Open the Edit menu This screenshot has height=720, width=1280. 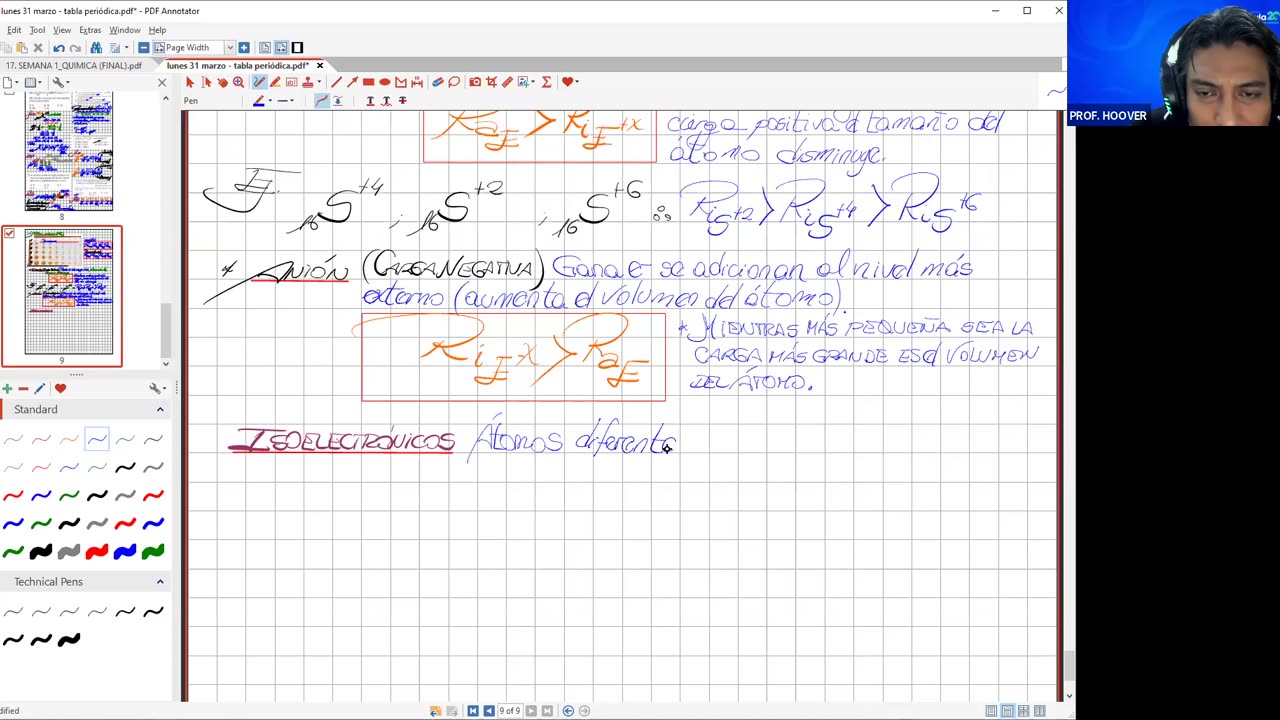[14, 30]
